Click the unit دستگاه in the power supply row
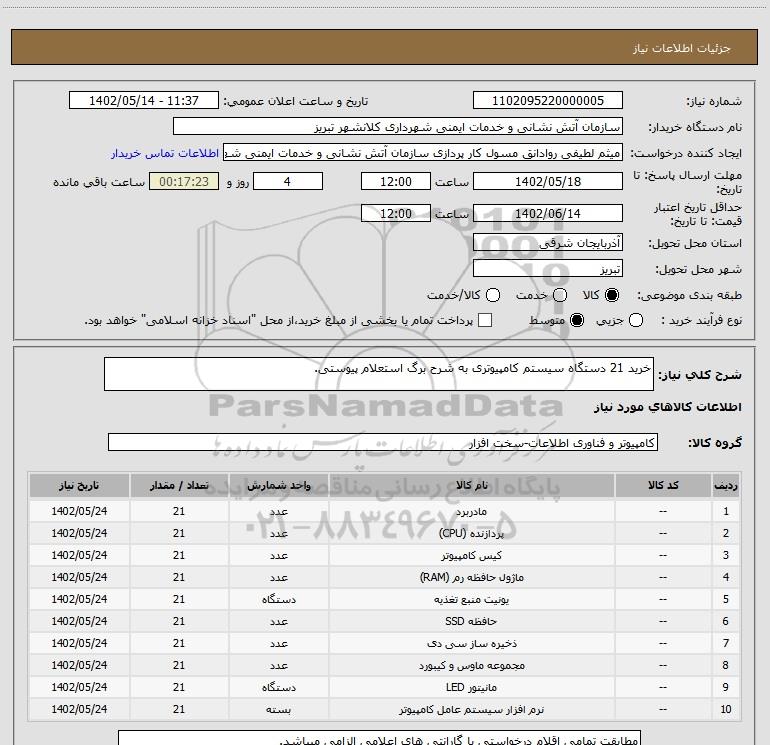 (x=278, y=599)
